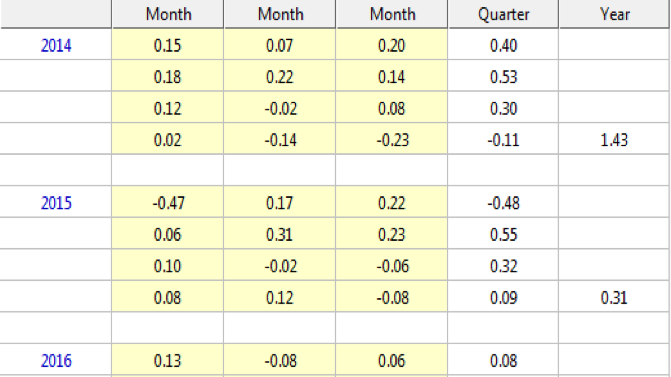The width and height of the screenshot is (671, 377).
Task: Open the 2016 year link
Action: 56,361
